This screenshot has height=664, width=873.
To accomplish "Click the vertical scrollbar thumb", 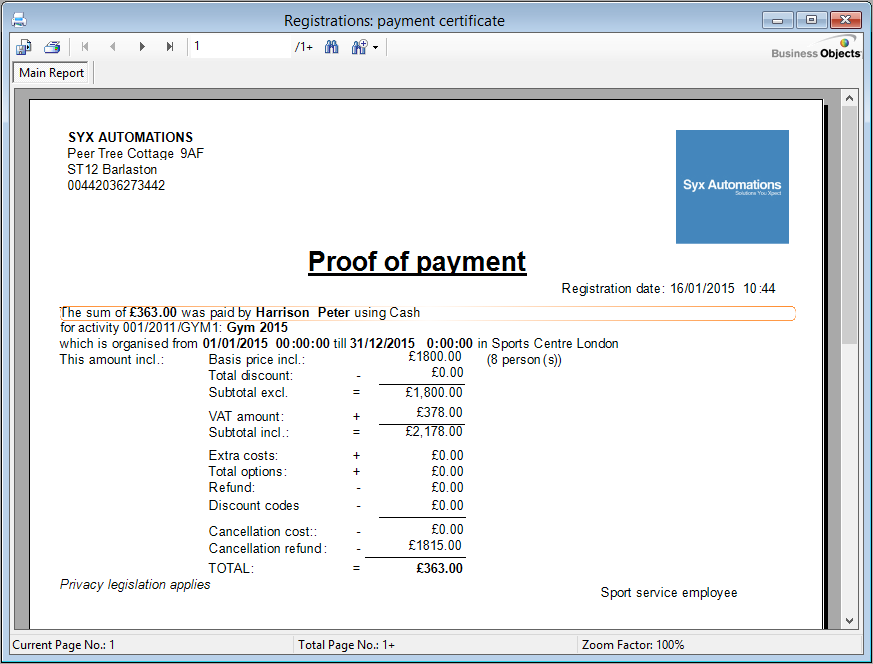I will pos(849,225).
